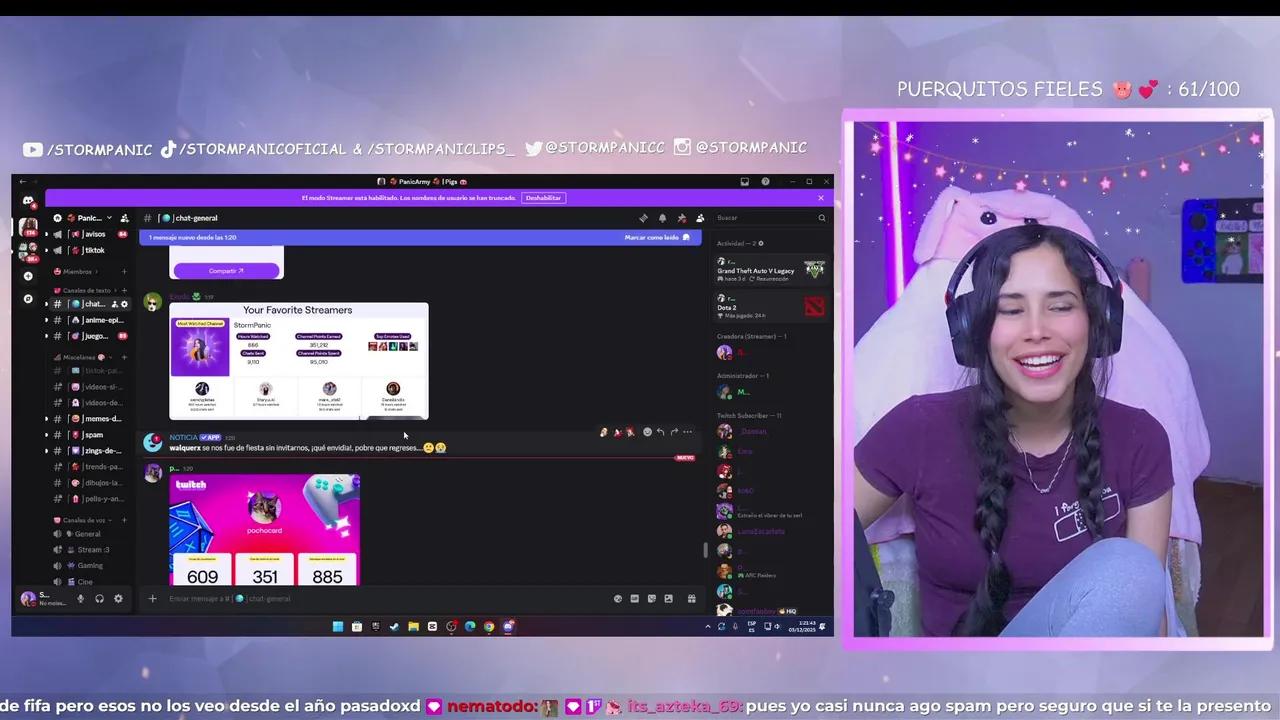This screenshot has width=1280, height=720.
Task: Click Marcar como leído button
Action: click(657, 238)
